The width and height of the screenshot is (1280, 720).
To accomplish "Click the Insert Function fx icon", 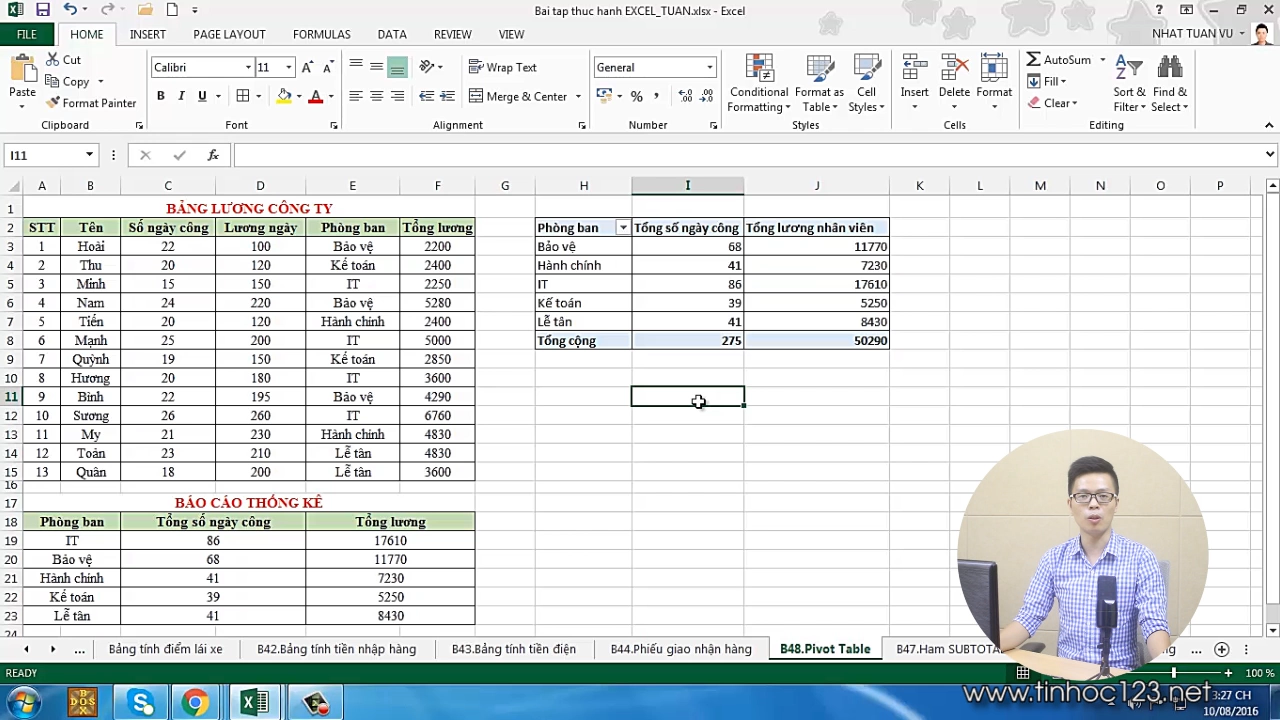I will click(213, 155).
